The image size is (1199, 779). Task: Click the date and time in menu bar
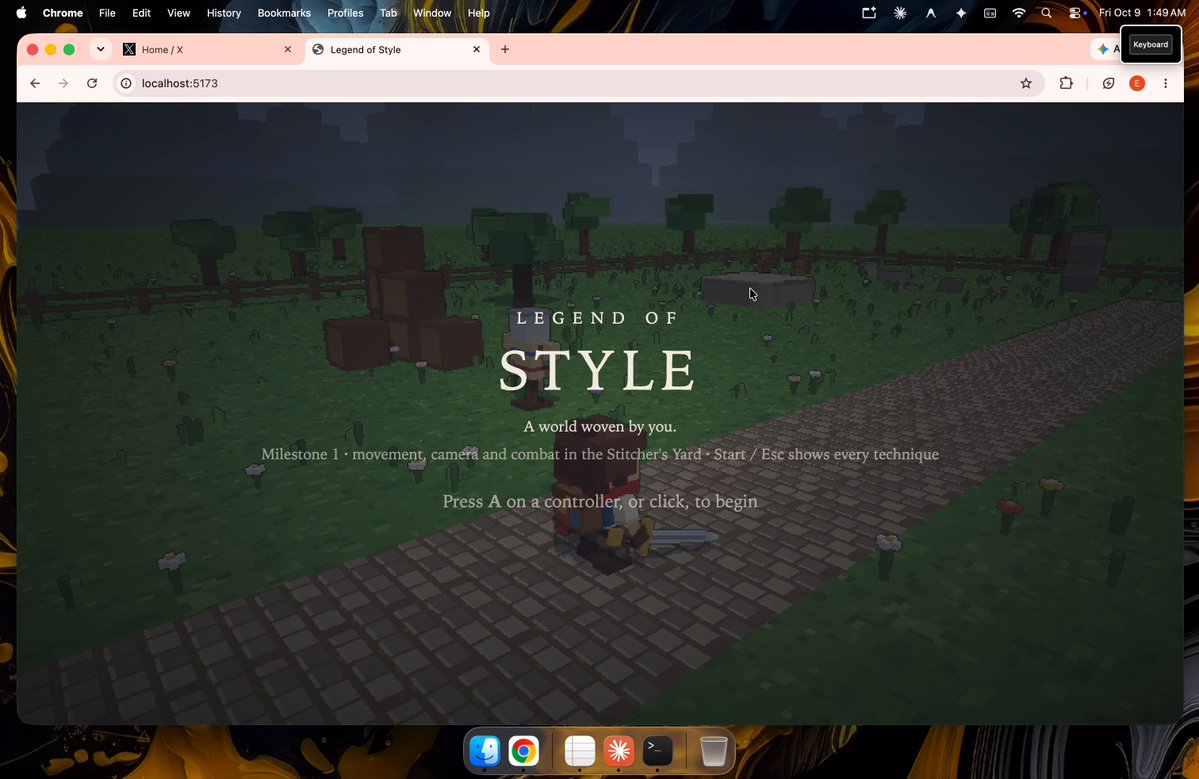click(x=1142, y=13)
